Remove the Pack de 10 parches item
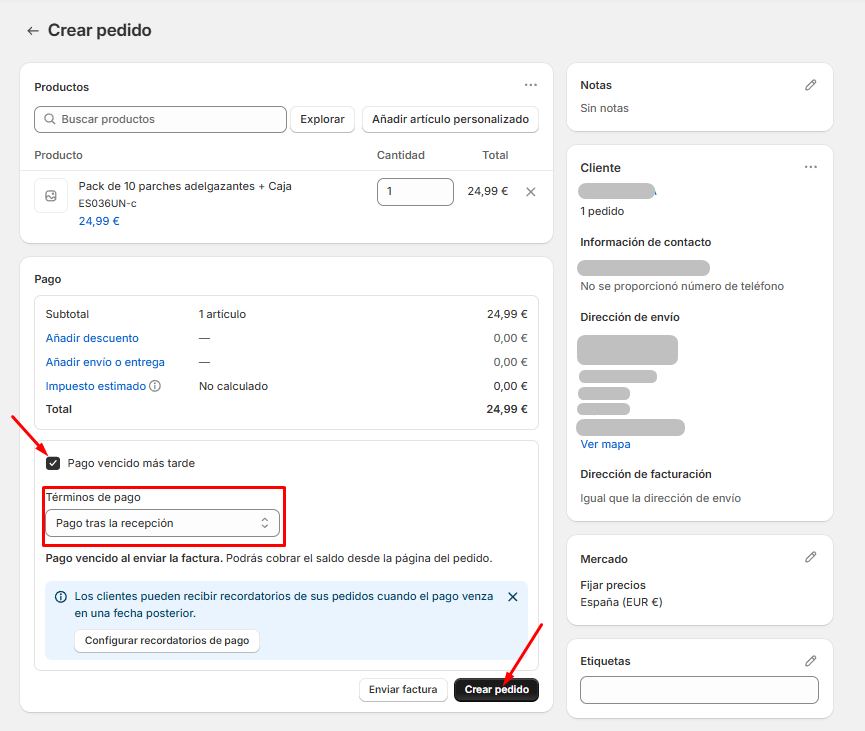 pyautogui.click(x=531, y=192)
